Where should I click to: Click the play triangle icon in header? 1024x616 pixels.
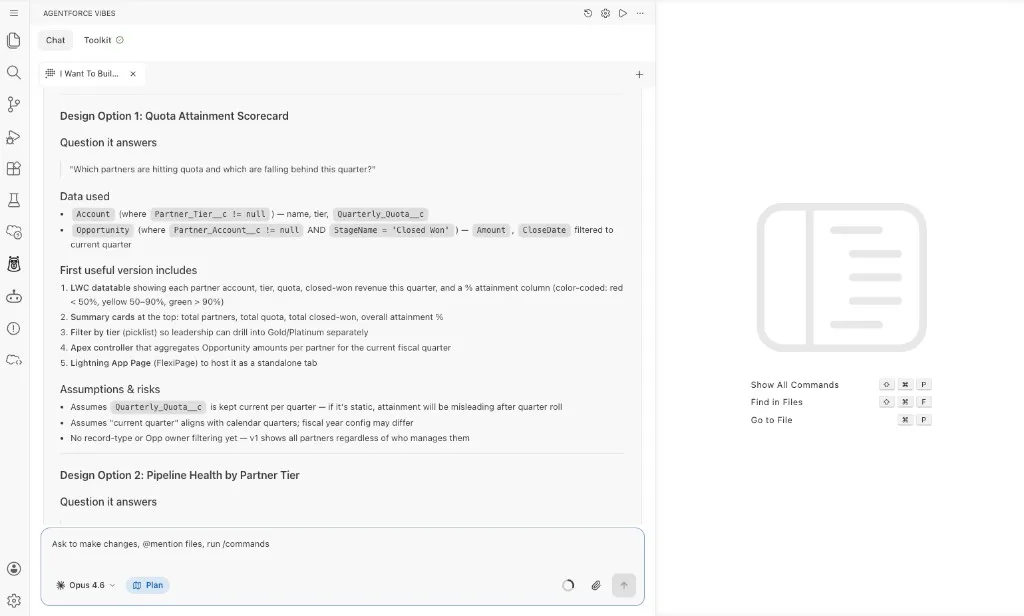623,13
